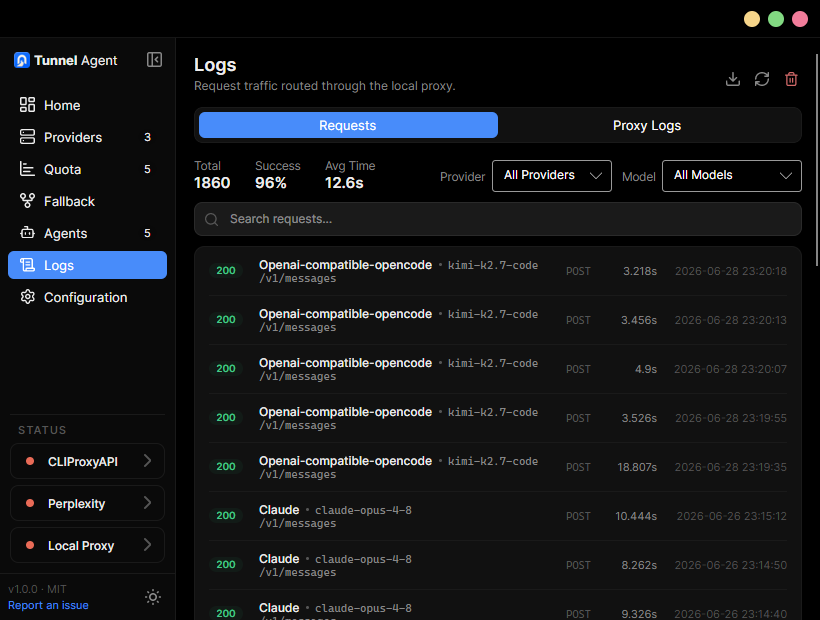Click the Local Proxy red status dot
The image size is (820, 620).
click(30, 545)
